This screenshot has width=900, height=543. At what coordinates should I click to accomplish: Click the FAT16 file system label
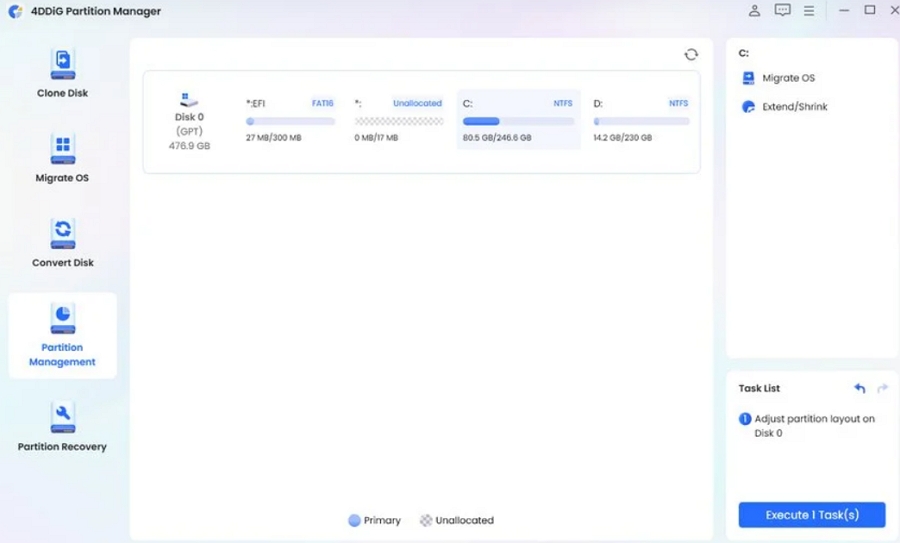point(323,103)
